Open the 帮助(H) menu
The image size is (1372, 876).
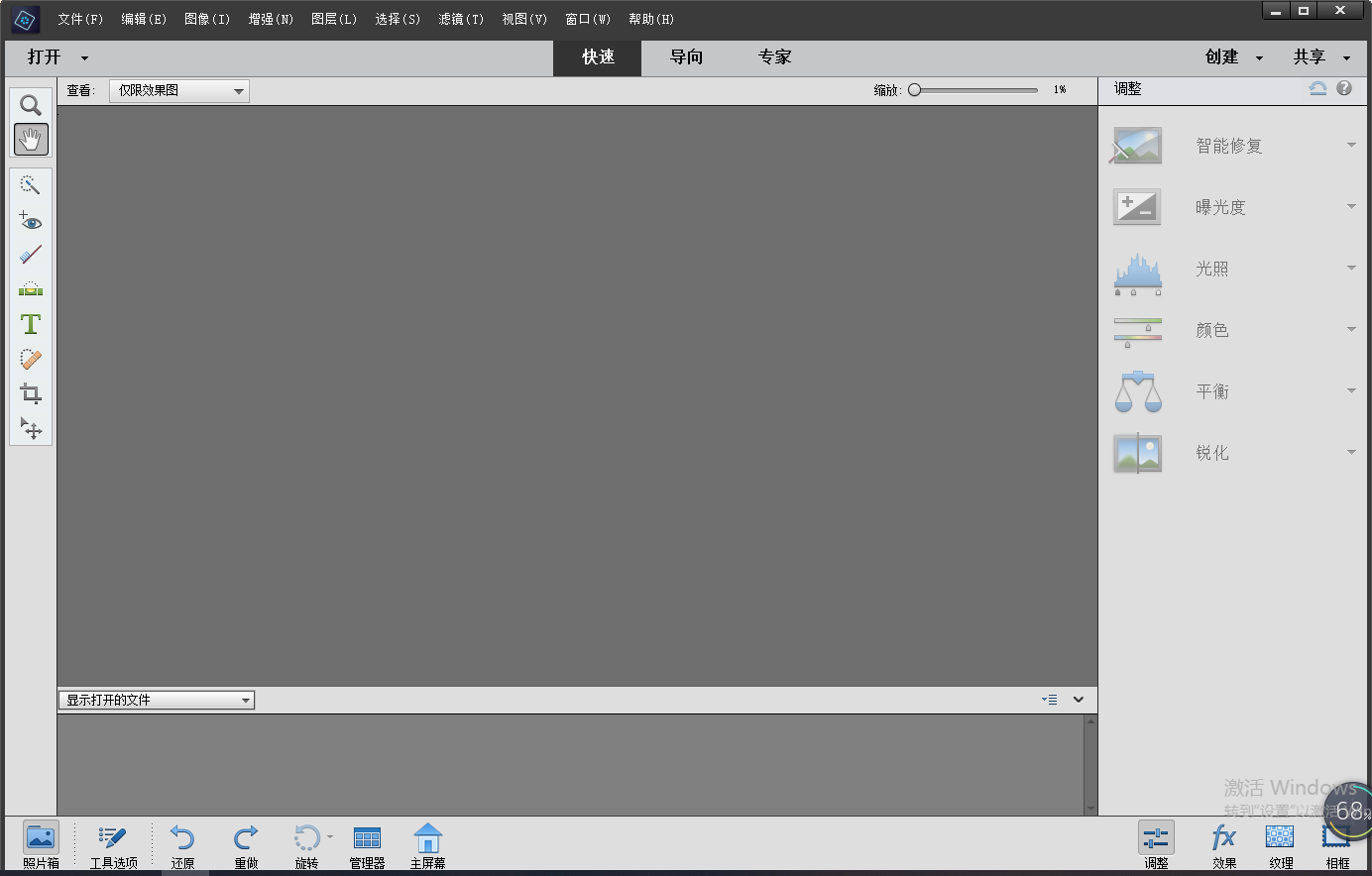651,19
